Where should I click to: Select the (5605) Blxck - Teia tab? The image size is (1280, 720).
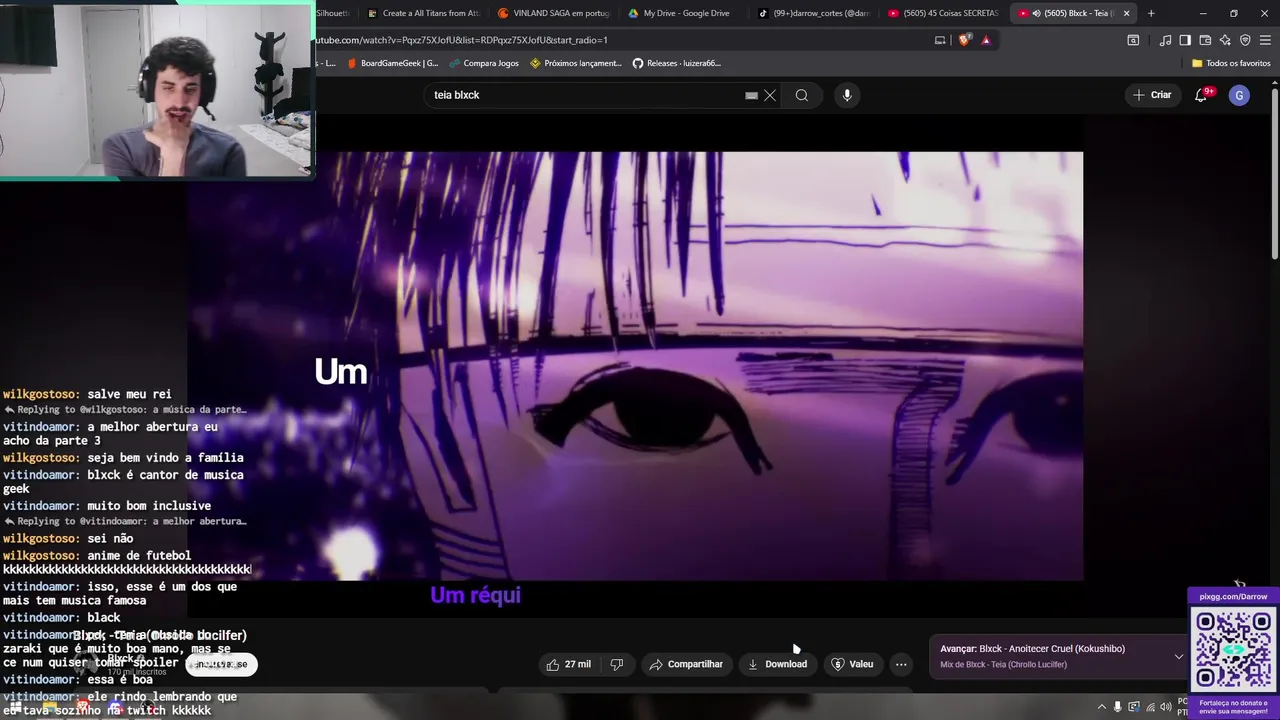[1073, 13]
